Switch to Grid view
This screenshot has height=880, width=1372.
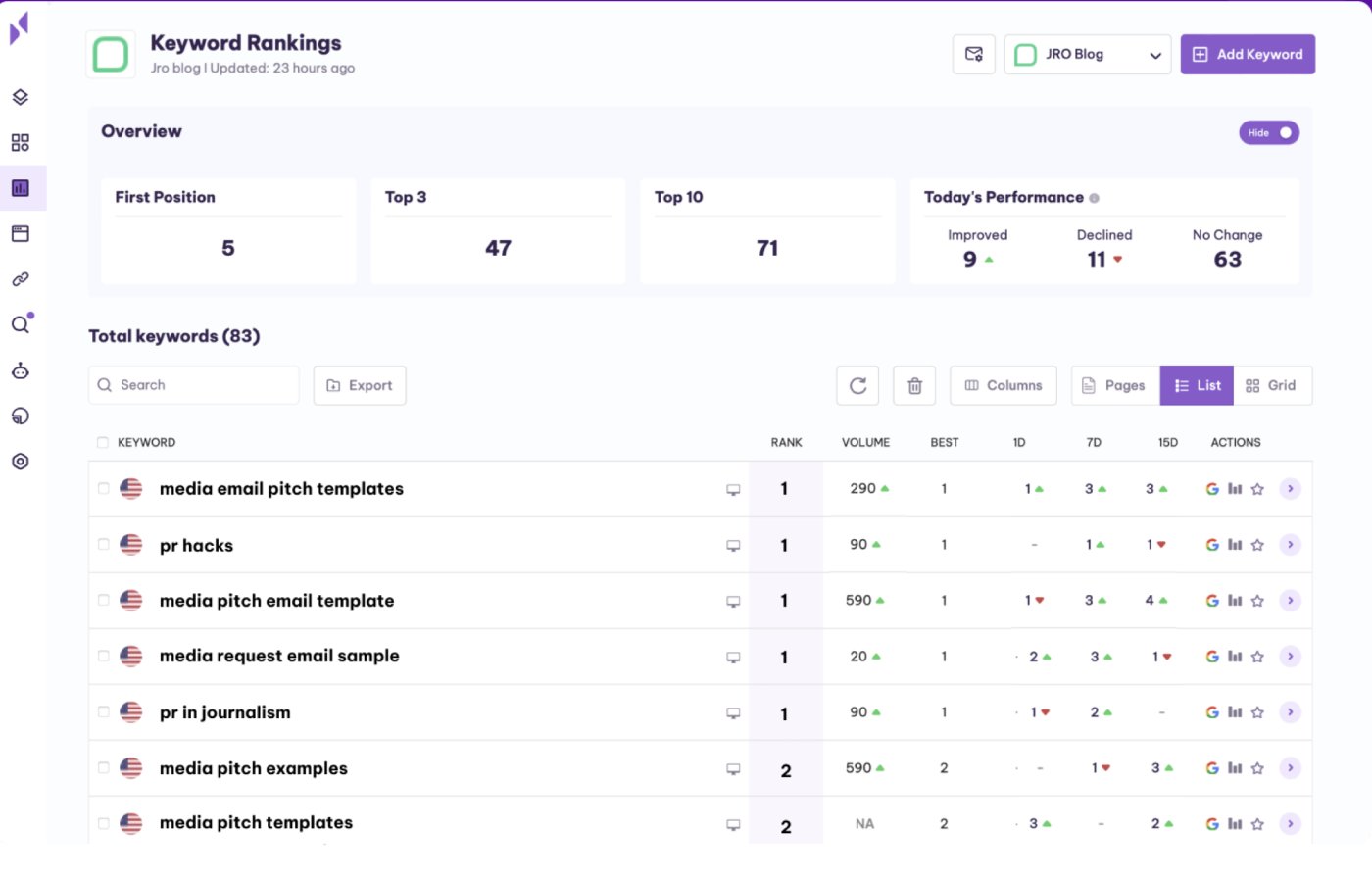click(x=1272, y=385)
